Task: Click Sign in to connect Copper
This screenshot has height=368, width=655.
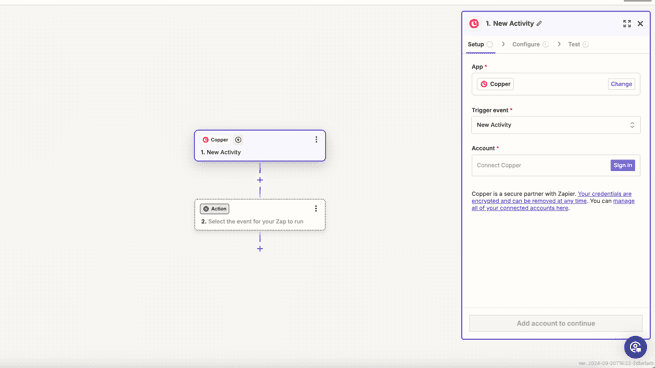Action: coord(622,165)
